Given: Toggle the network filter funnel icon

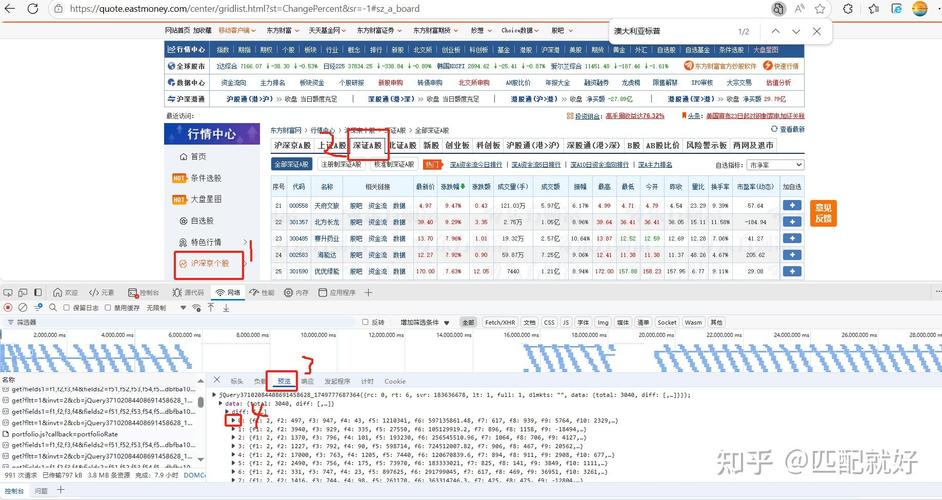Looking at the screenshot, I should click(38, 307).
